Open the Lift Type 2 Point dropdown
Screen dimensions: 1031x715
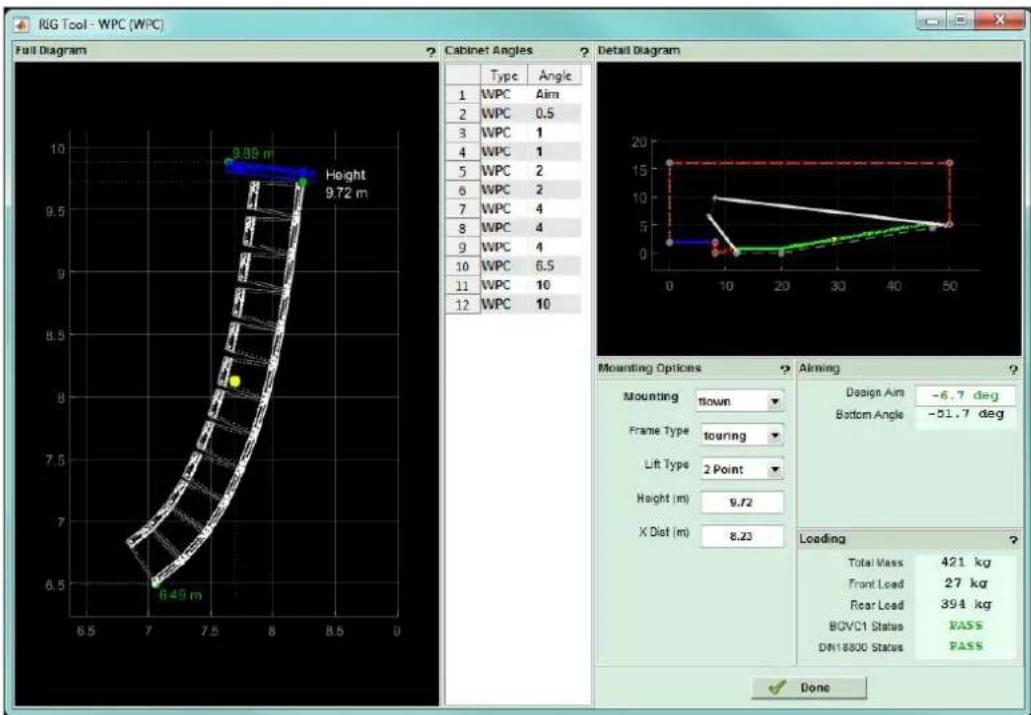[742, 469]
